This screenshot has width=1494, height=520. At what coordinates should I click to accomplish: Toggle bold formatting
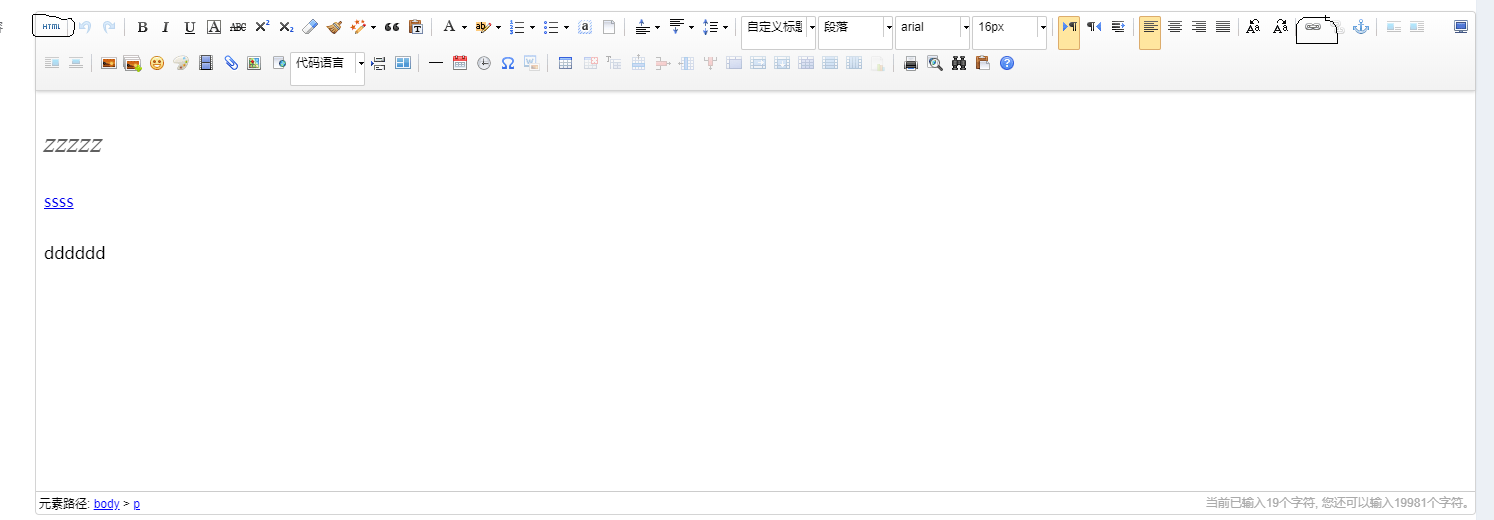click(x=142, y=27)
